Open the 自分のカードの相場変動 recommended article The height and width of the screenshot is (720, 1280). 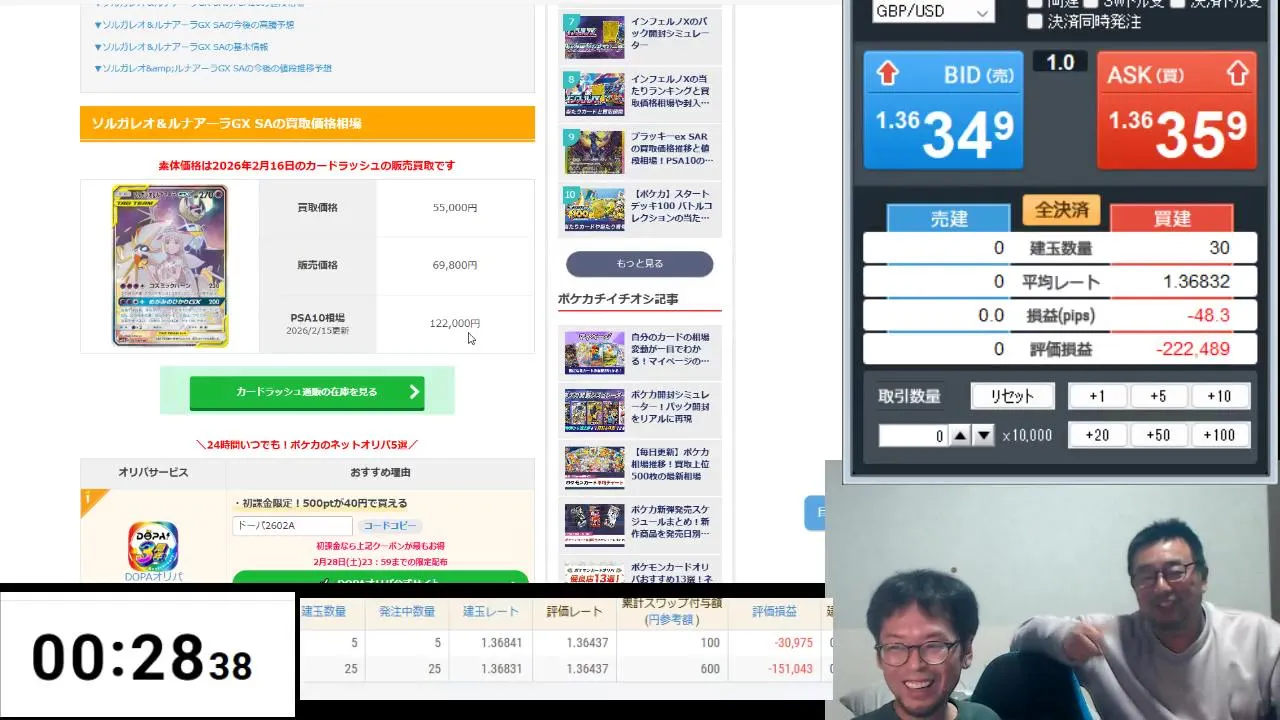[640, 351]
